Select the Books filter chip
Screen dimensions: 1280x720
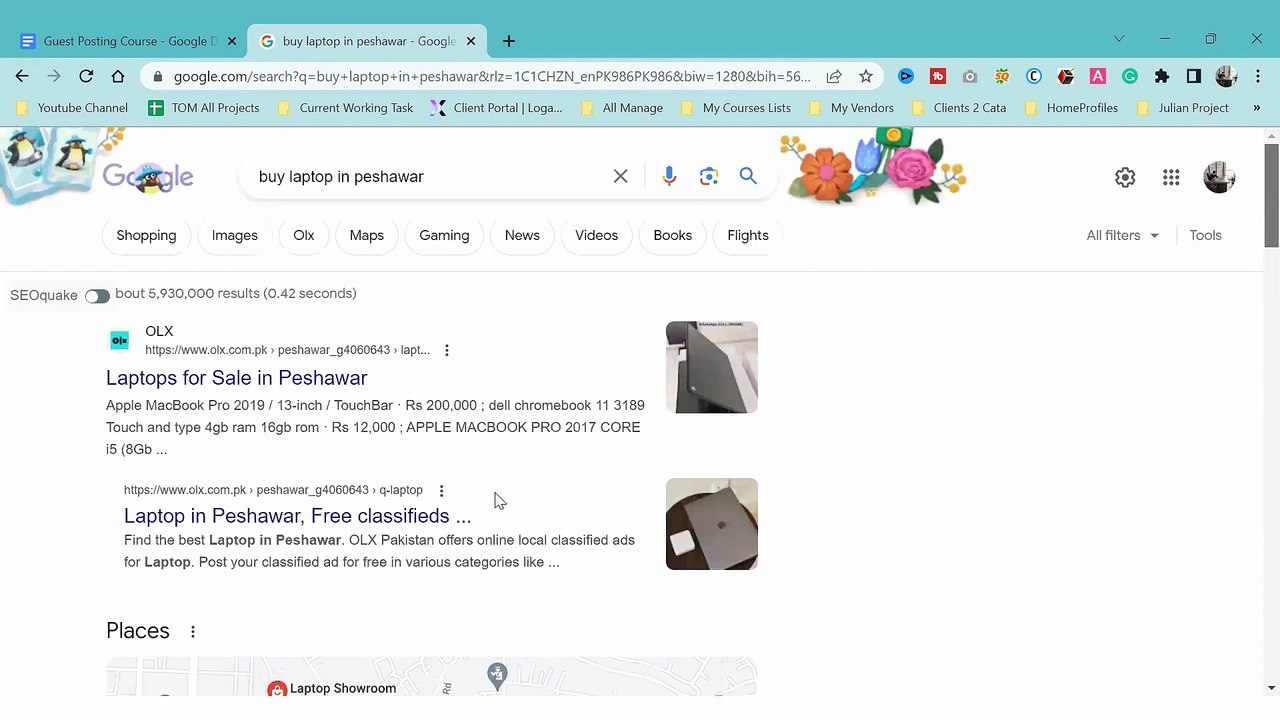(x=673, y=235)
